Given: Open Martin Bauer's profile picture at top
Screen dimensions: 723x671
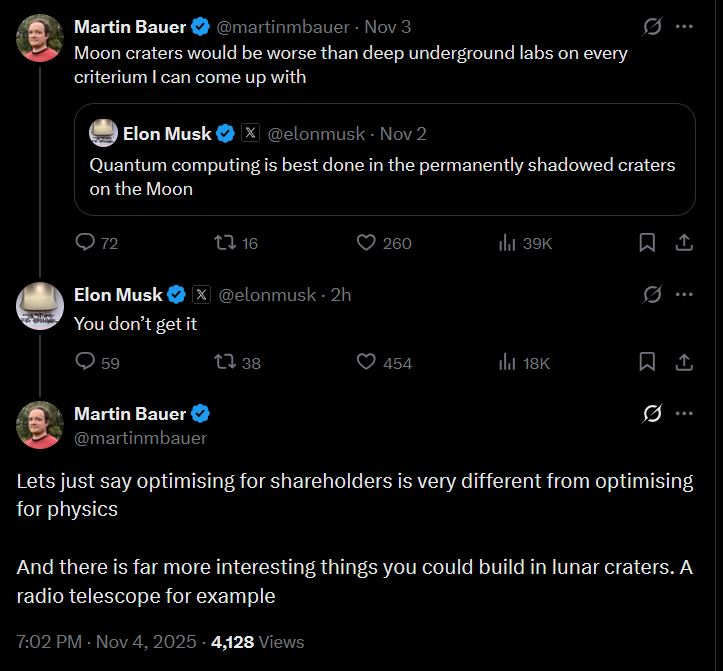Looking at the screenshot, I should (40, 38).
